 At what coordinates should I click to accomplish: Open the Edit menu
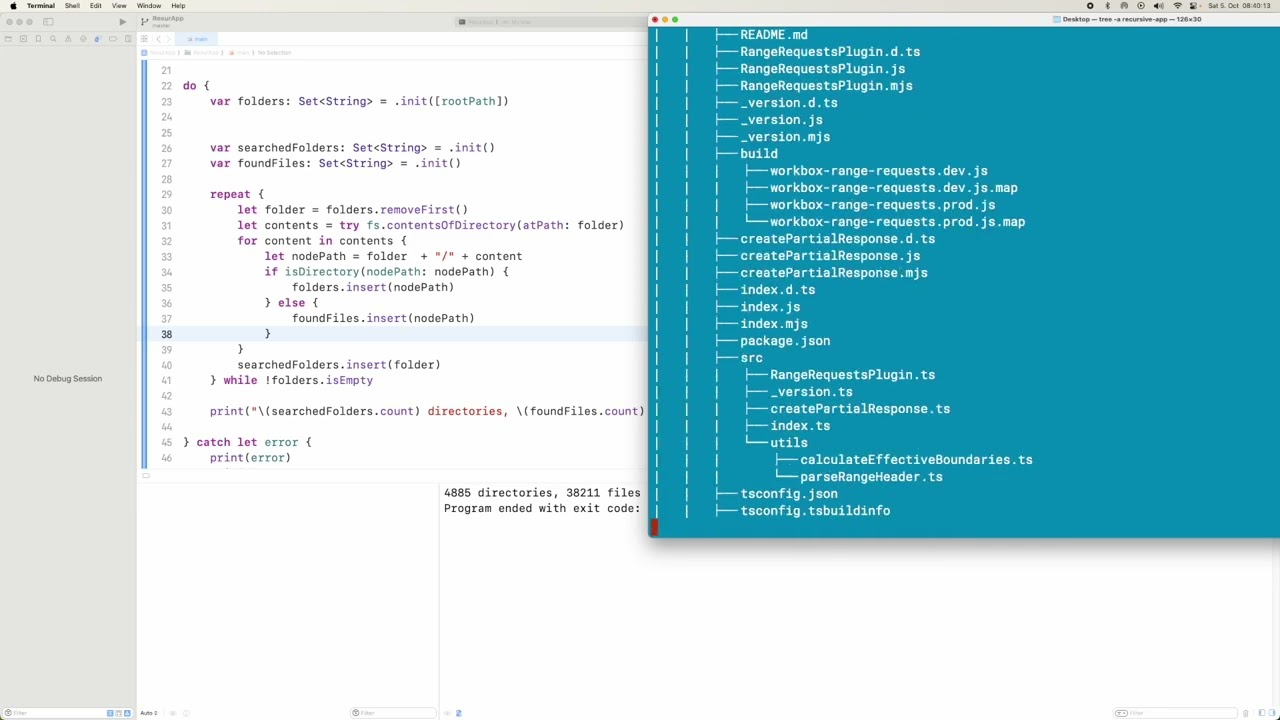pos(95,6)
